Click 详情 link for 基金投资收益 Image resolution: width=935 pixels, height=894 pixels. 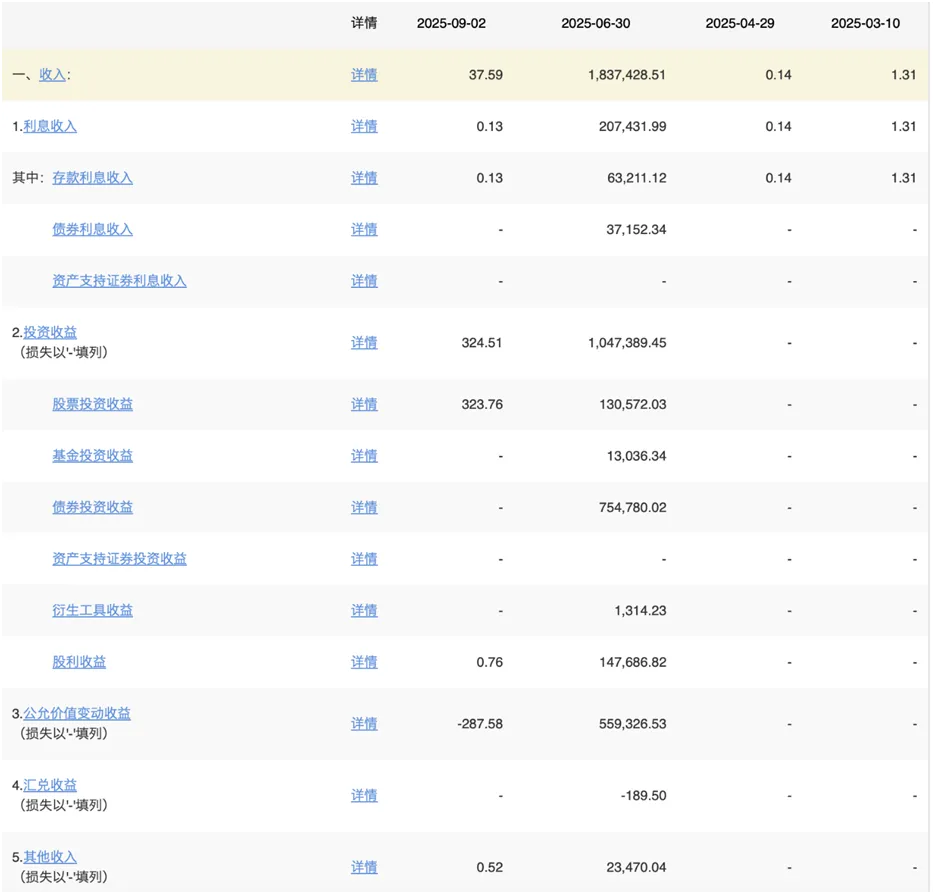point(364,456)
